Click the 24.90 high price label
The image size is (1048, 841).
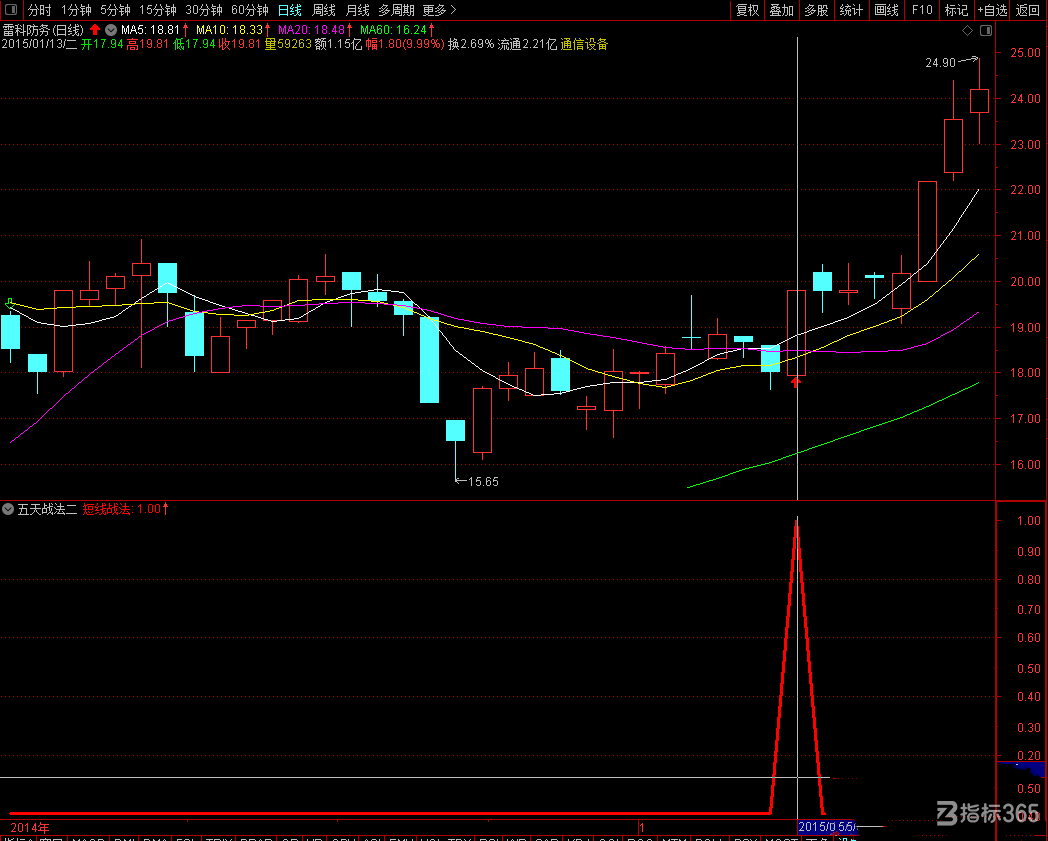click(x=940, y=63)
